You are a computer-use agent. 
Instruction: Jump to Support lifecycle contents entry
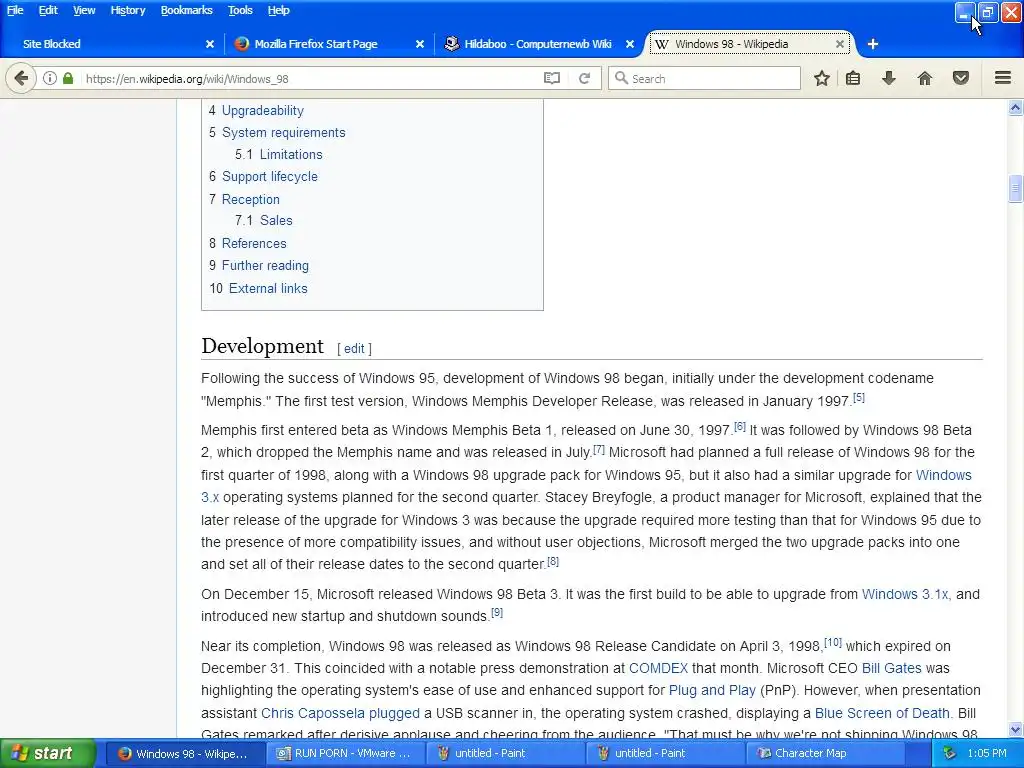pos(270,177)
